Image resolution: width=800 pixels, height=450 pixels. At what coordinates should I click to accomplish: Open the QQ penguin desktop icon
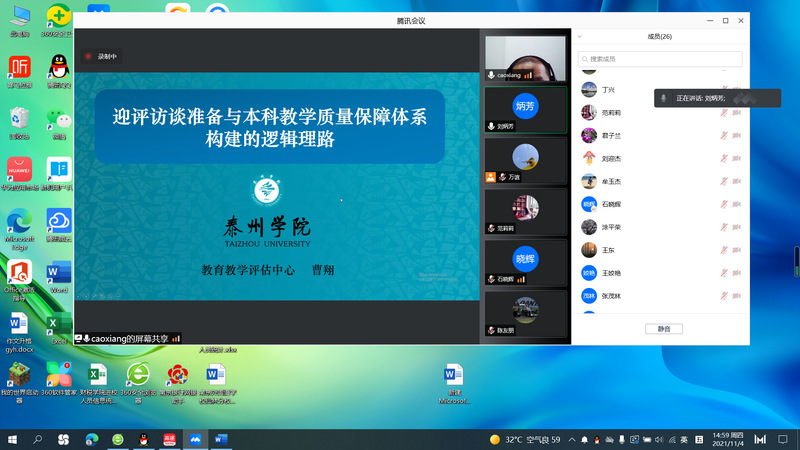(58, 70)
